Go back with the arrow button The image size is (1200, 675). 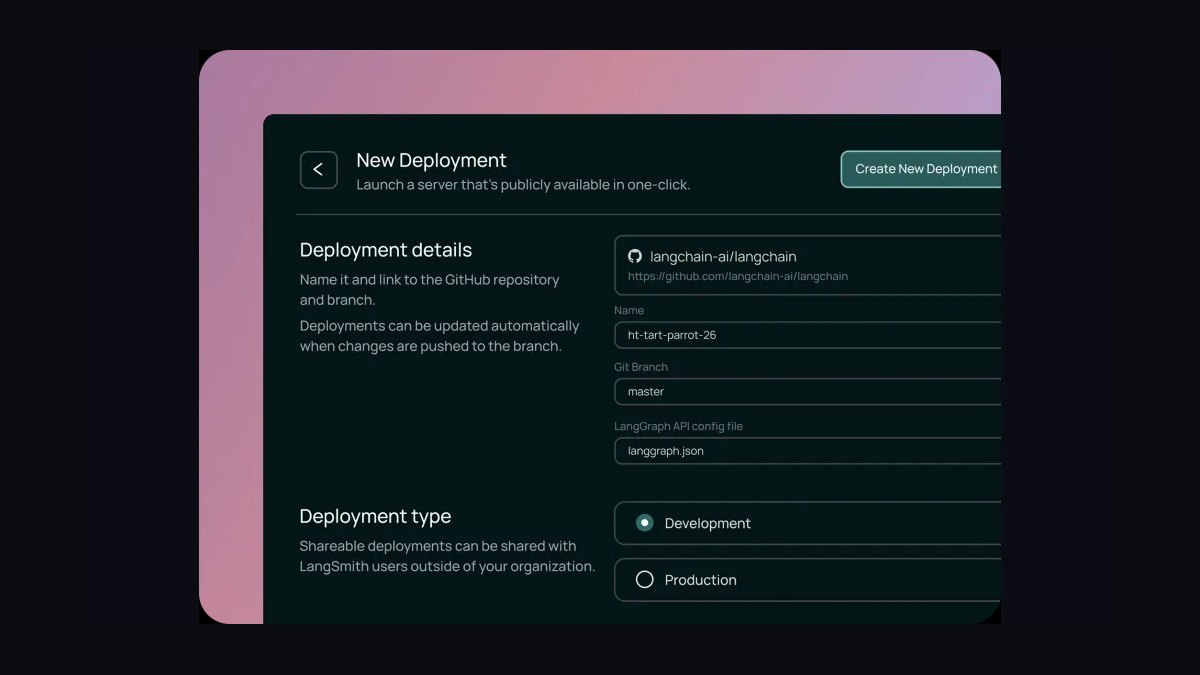(x=318, y=170)
